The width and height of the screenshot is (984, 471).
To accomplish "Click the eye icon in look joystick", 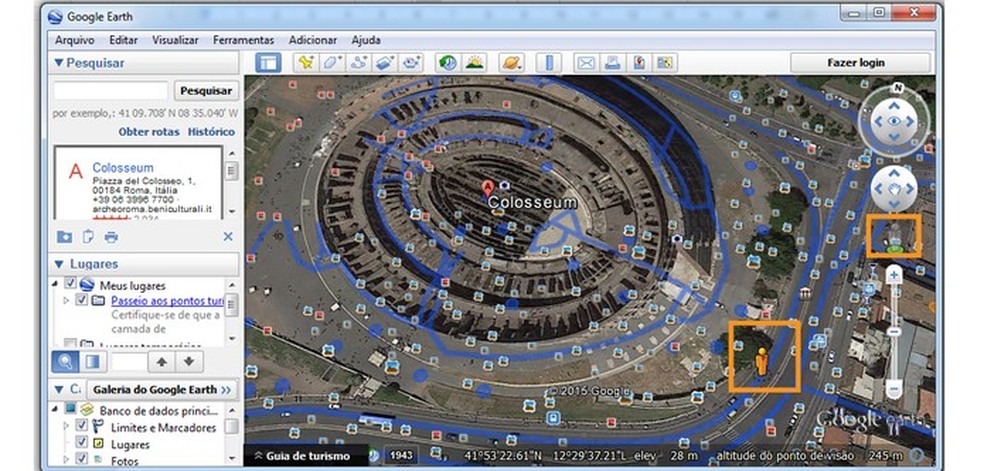I will coord(894,121).
